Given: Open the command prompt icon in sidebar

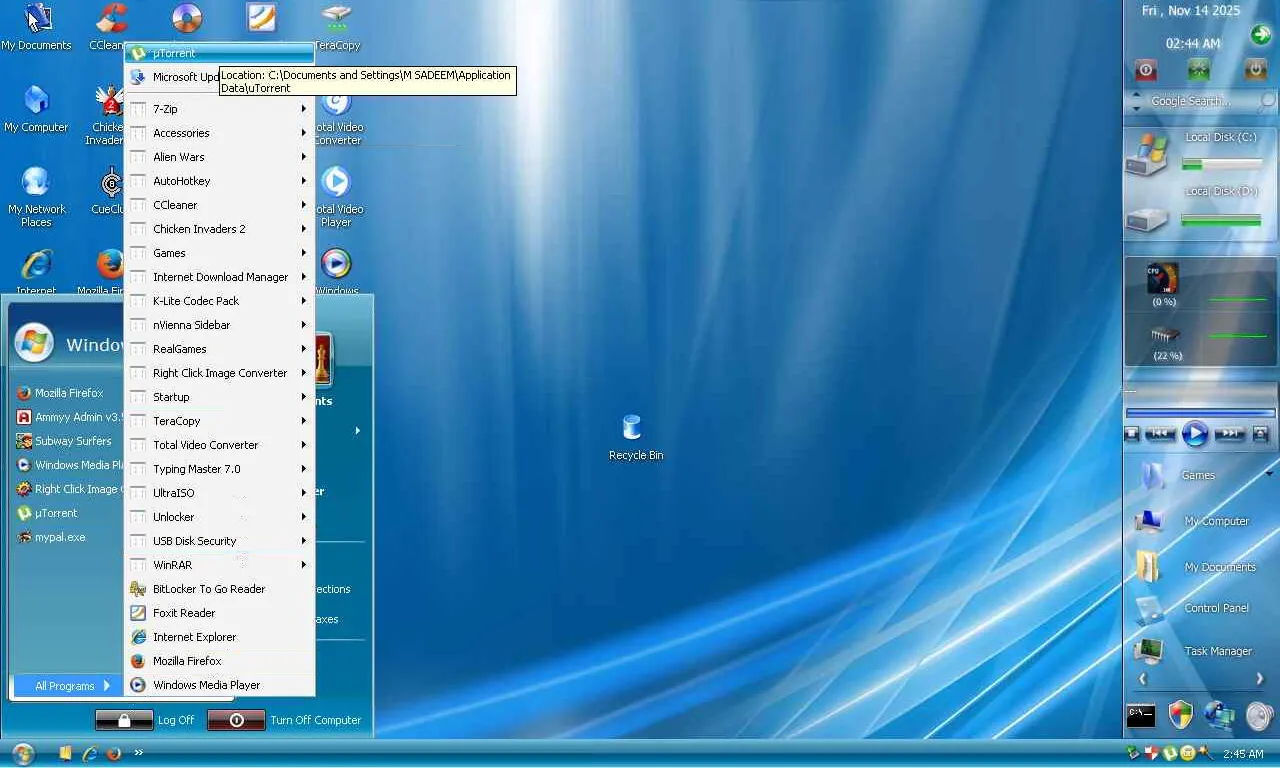Looking at the screenshot, I should 1141,715.
